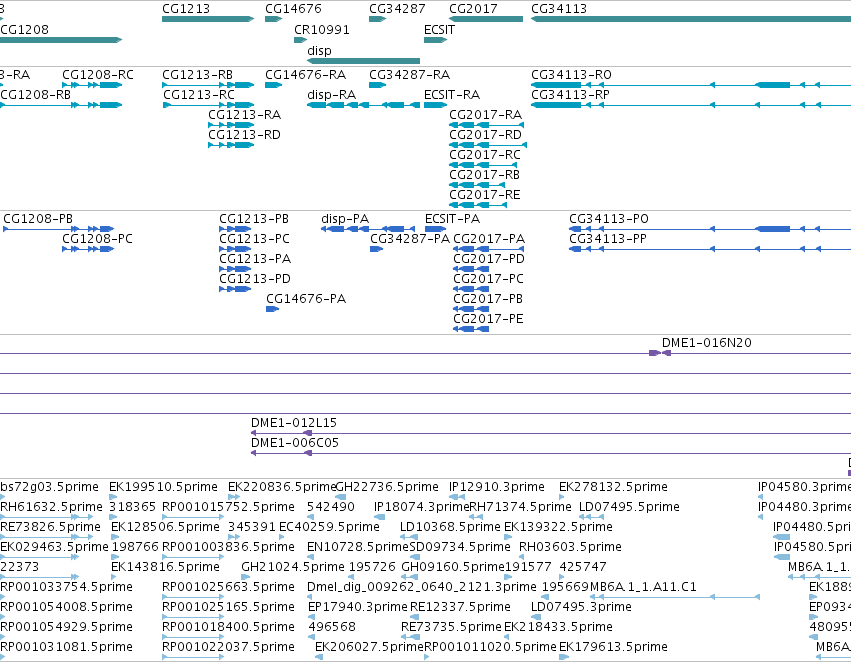
Task: Open EST EC40259.5prime
Action: pyautogui.click(x=329, y=527)
